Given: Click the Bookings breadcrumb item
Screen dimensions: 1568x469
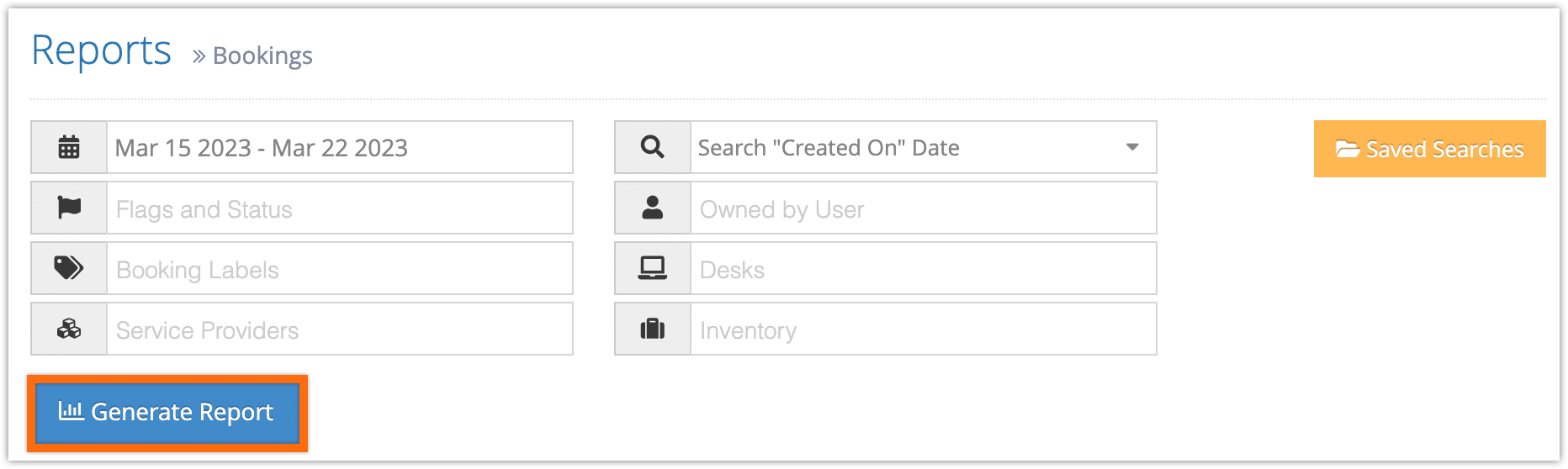Looking at the screenshot, I should pyautogui.click(x=262, y=55).
